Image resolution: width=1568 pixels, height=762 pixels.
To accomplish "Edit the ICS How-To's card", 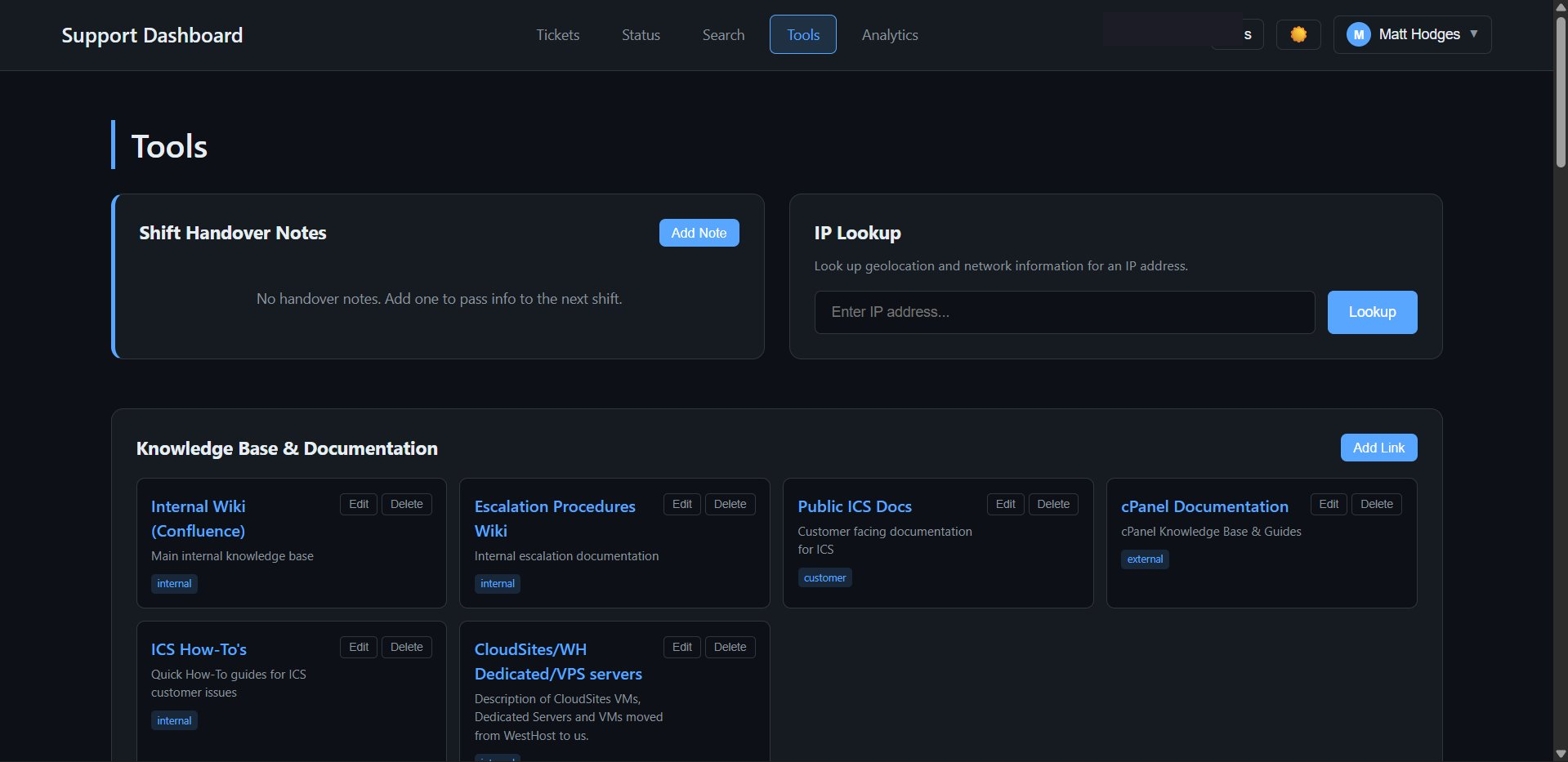I will click(x=358, y=646).
